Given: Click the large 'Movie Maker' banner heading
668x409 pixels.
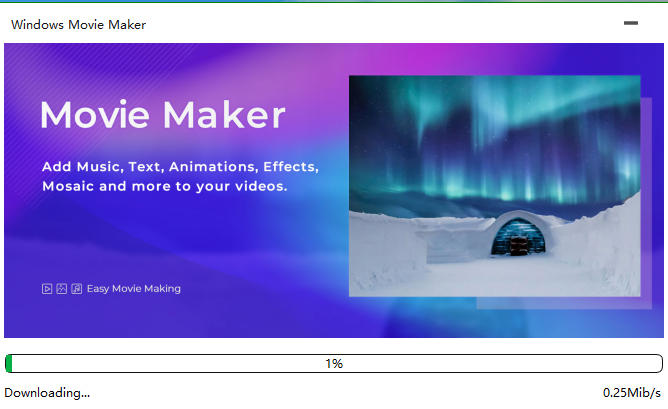Looking at the screenshot, I should pos(163,115).
